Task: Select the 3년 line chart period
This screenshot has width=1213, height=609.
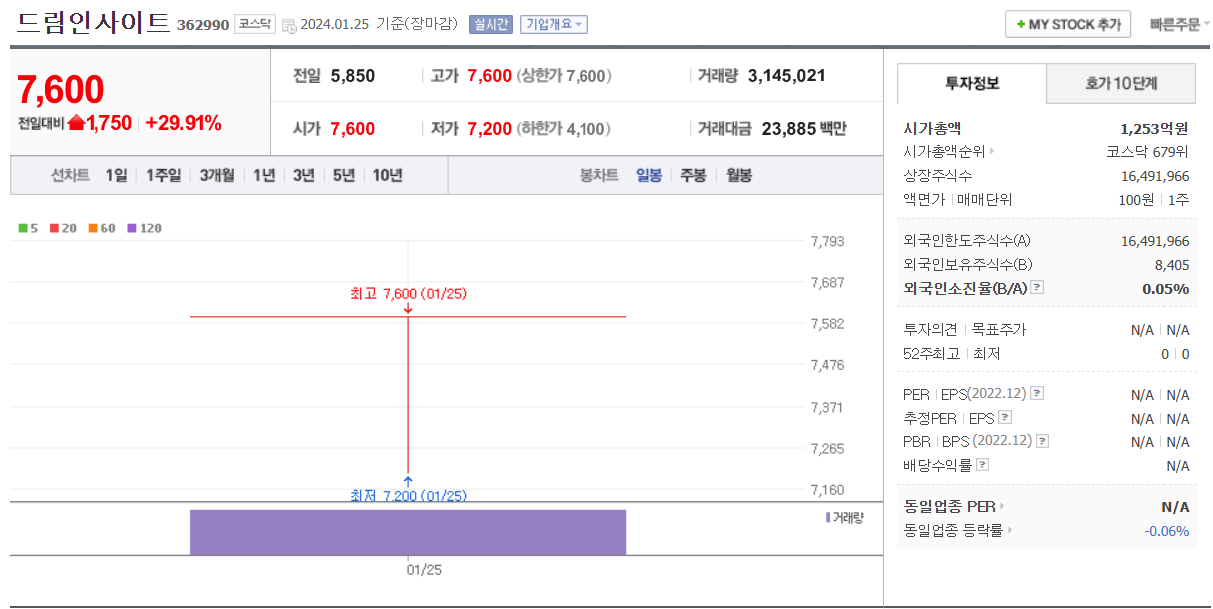Action: 303,175
